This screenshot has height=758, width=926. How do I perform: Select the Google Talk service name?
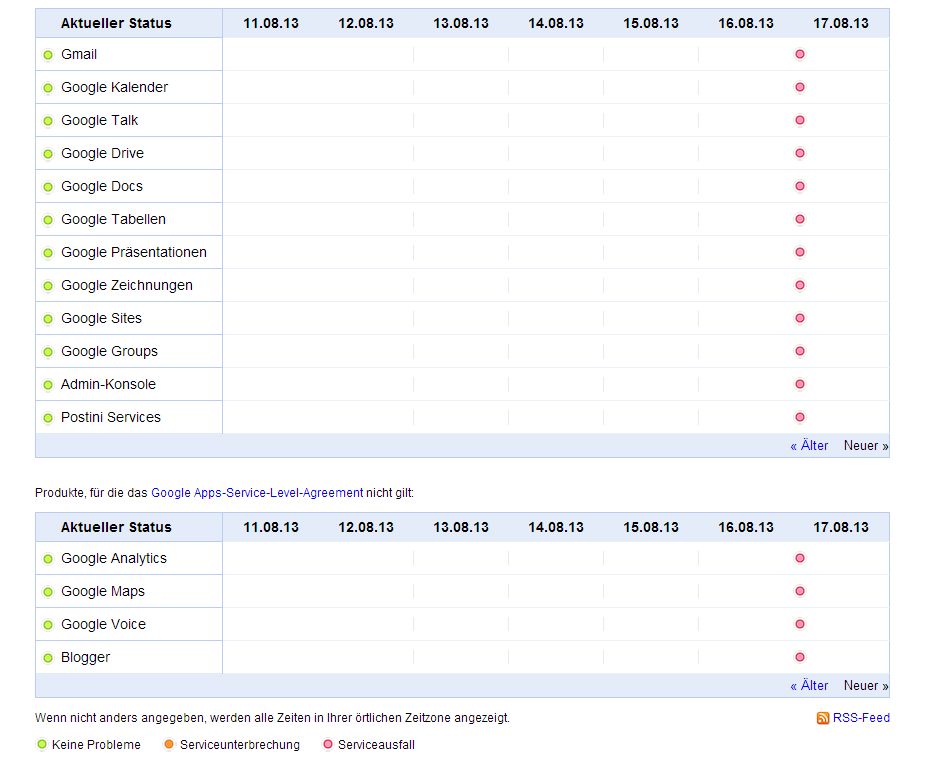[99, 120]
